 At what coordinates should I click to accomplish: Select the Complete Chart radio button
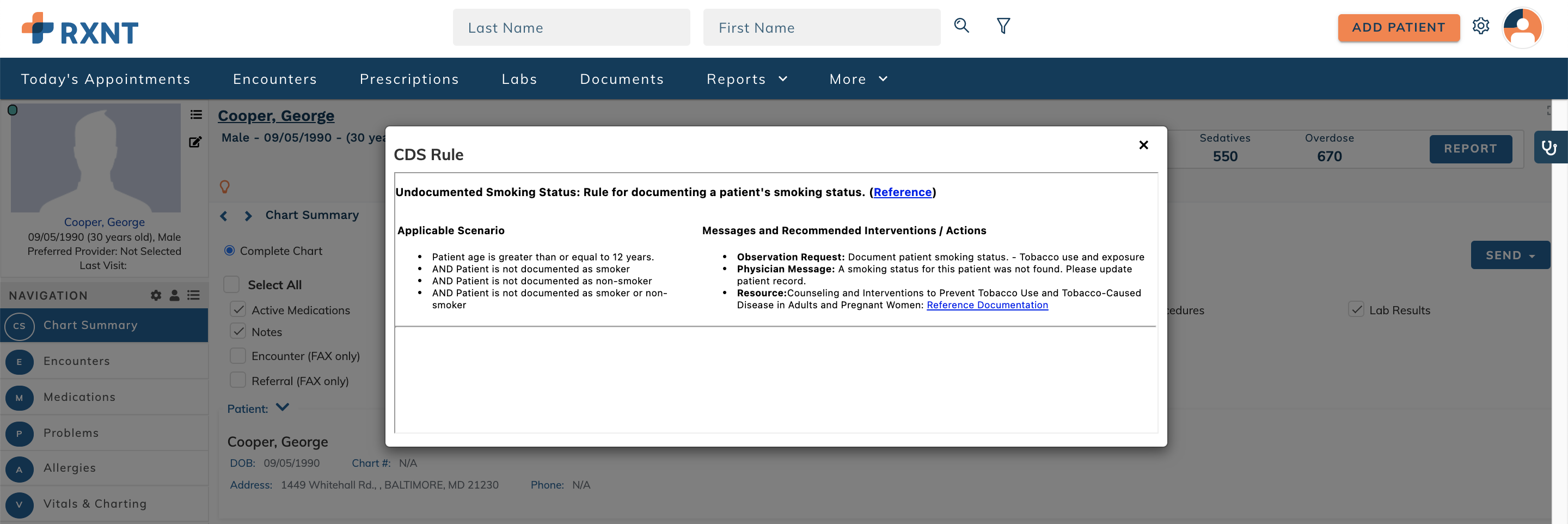click(x=229, y=251)
